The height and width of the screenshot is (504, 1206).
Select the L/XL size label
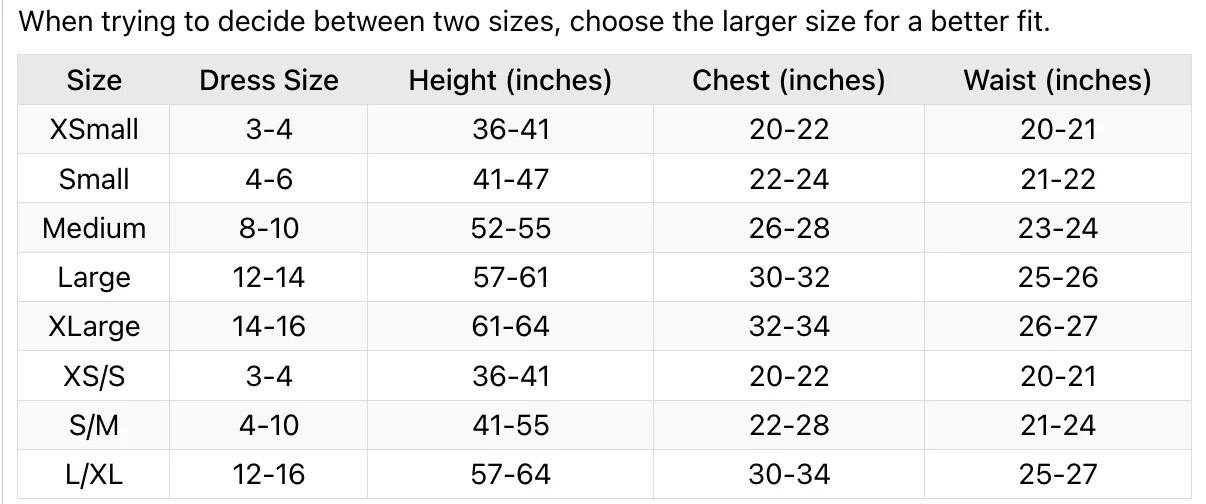point(94,475)
